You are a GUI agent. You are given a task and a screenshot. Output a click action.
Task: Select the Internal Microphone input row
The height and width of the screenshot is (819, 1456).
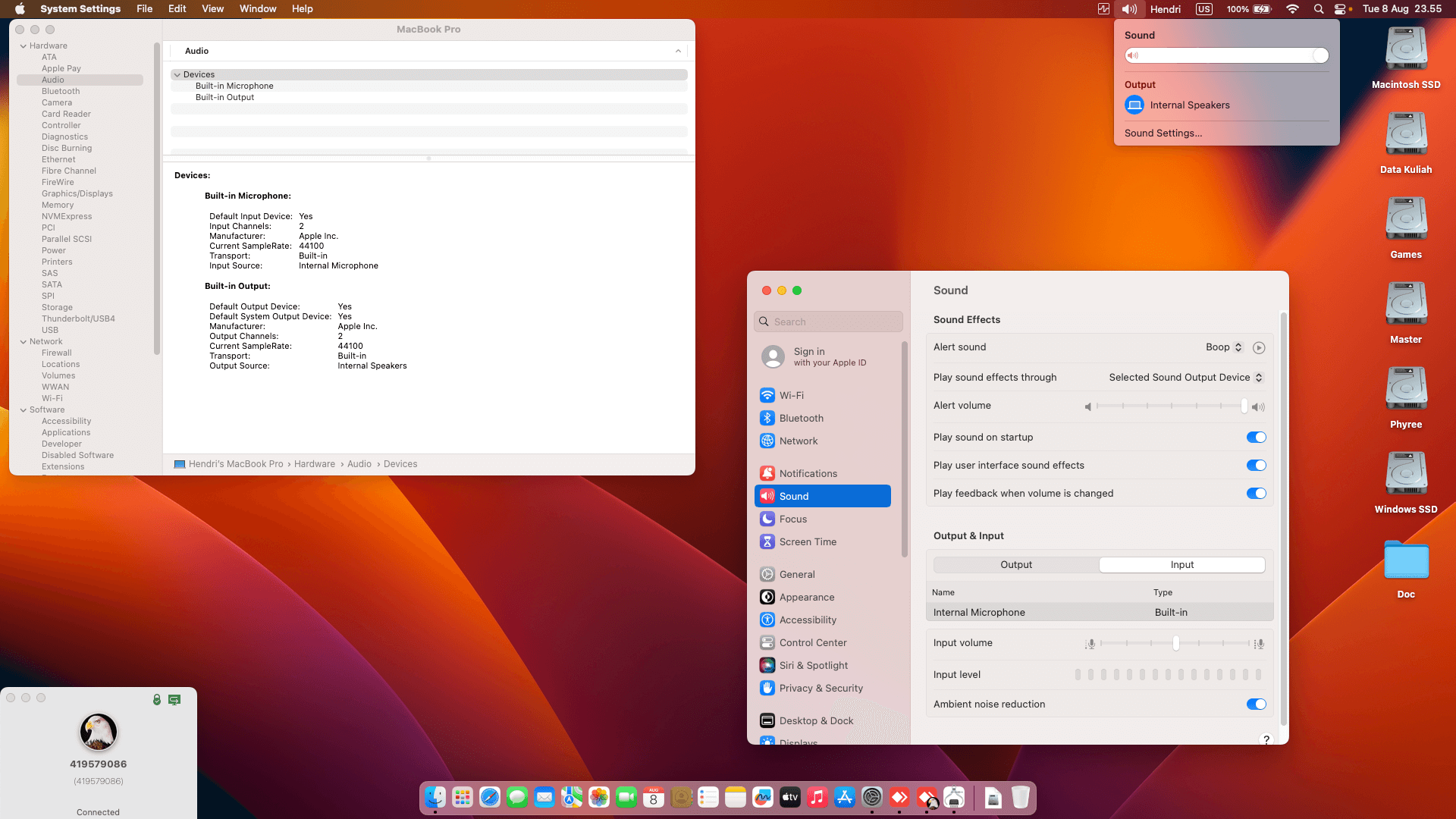[x=1100, y=613]
